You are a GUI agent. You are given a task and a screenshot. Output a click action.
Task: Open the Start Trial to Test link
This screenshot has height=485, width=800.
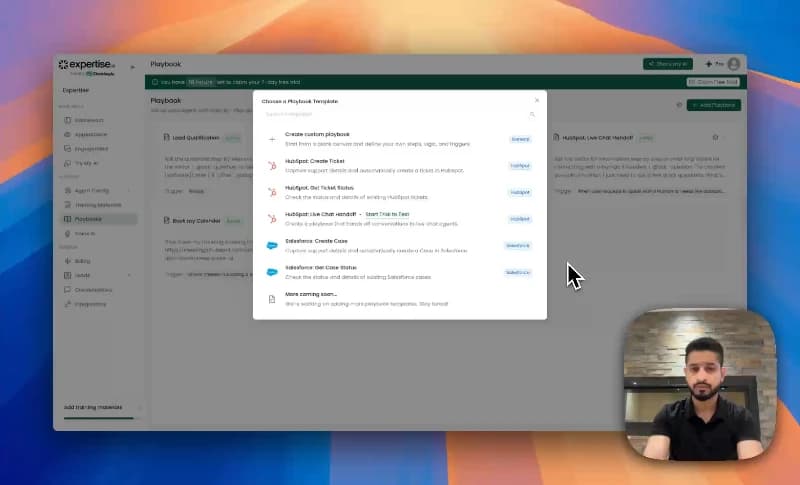point(387,214)
